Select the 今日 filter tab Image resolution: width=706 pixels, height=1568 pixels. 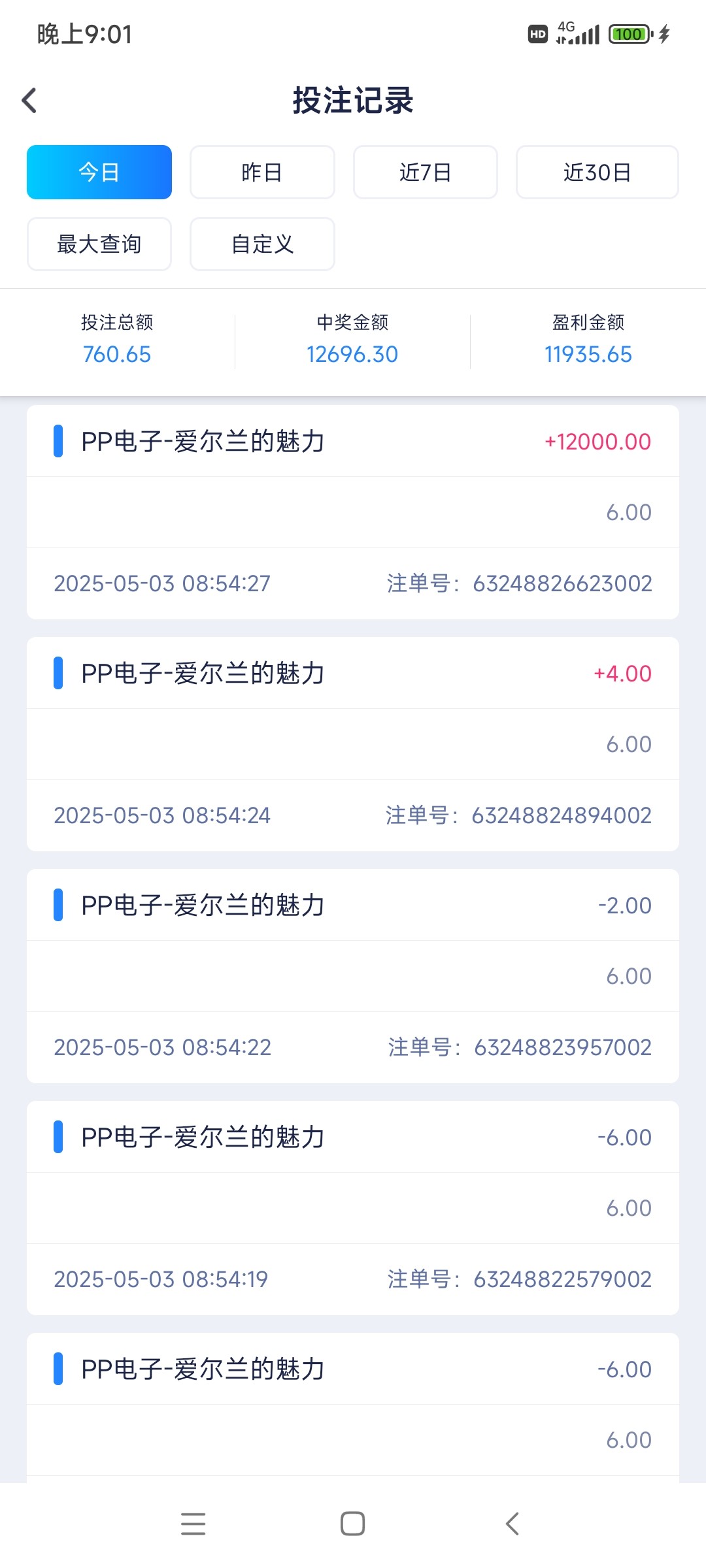coord(99,172)
